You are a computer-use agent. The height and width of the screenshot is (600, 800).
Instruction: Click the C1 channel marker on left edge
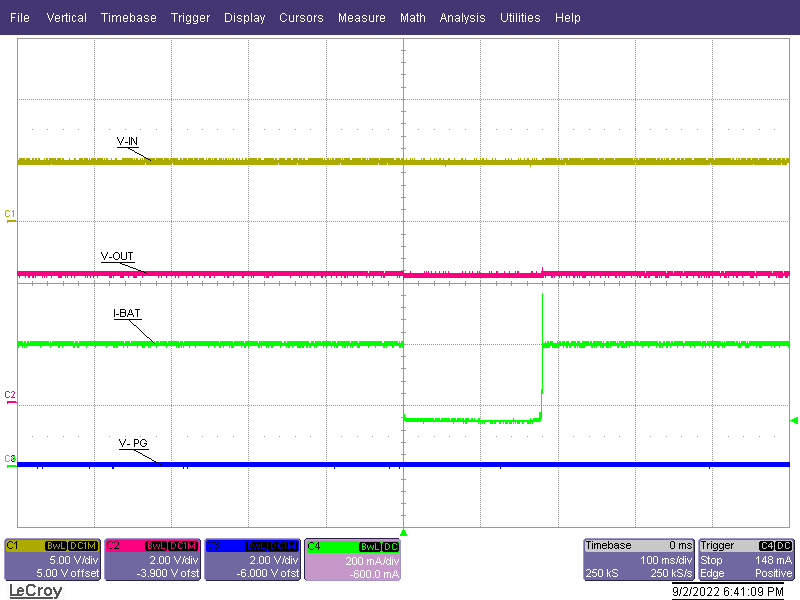point(8,213)
